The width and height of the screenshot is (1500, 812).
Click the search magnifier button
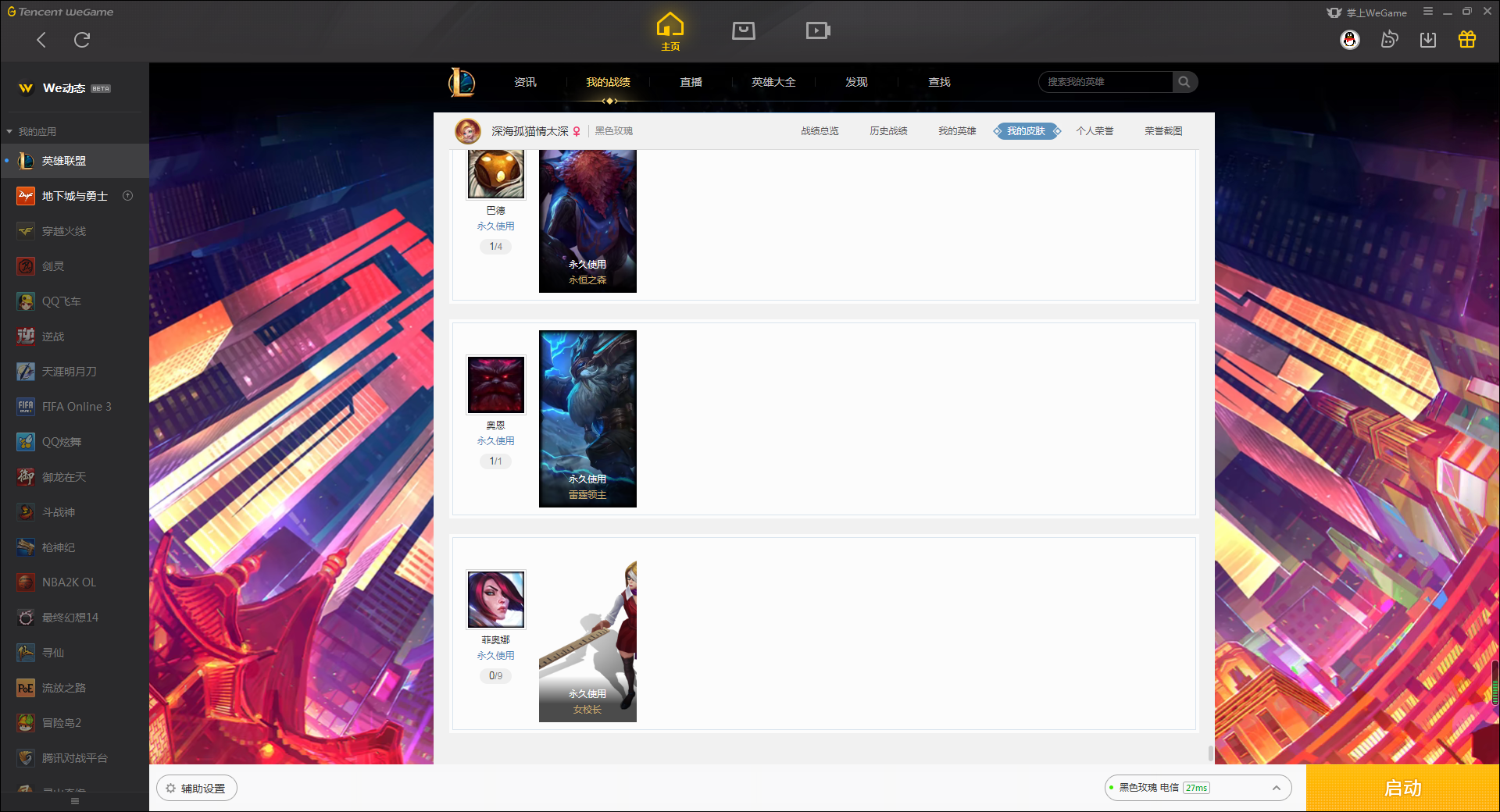(1184, 82)
